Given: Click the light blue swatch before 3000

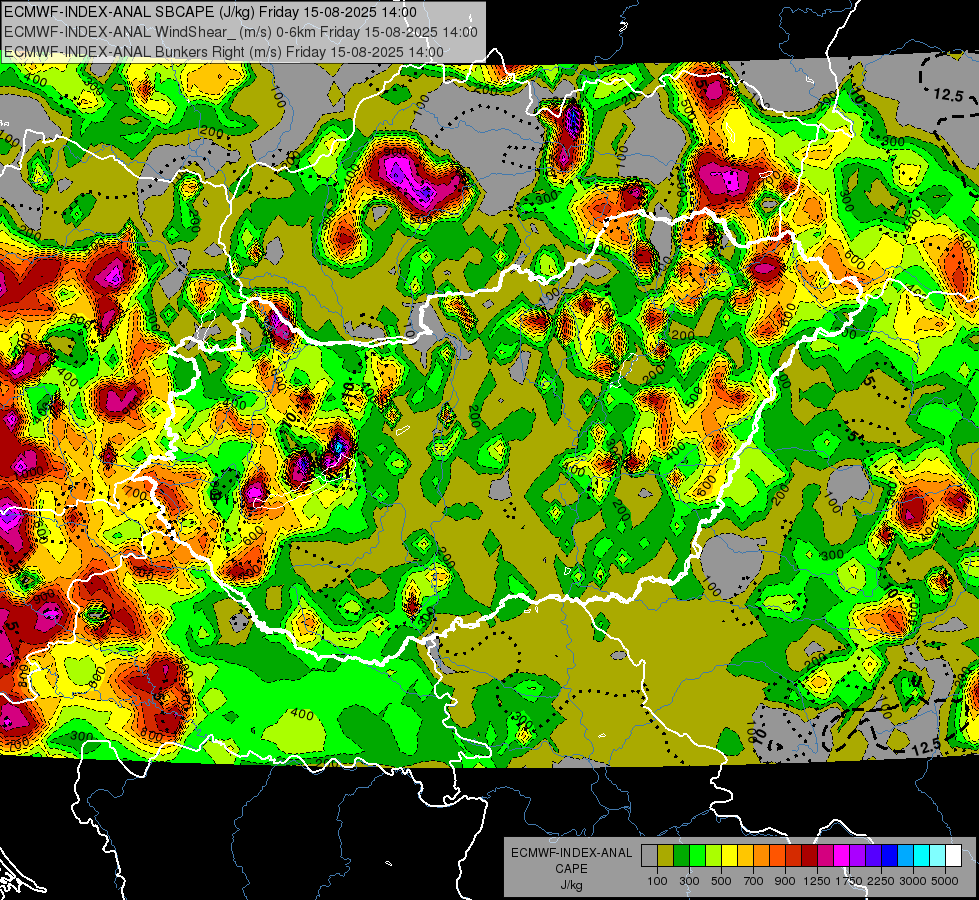Looking at the screenshot, I should [x=905, y=855].
